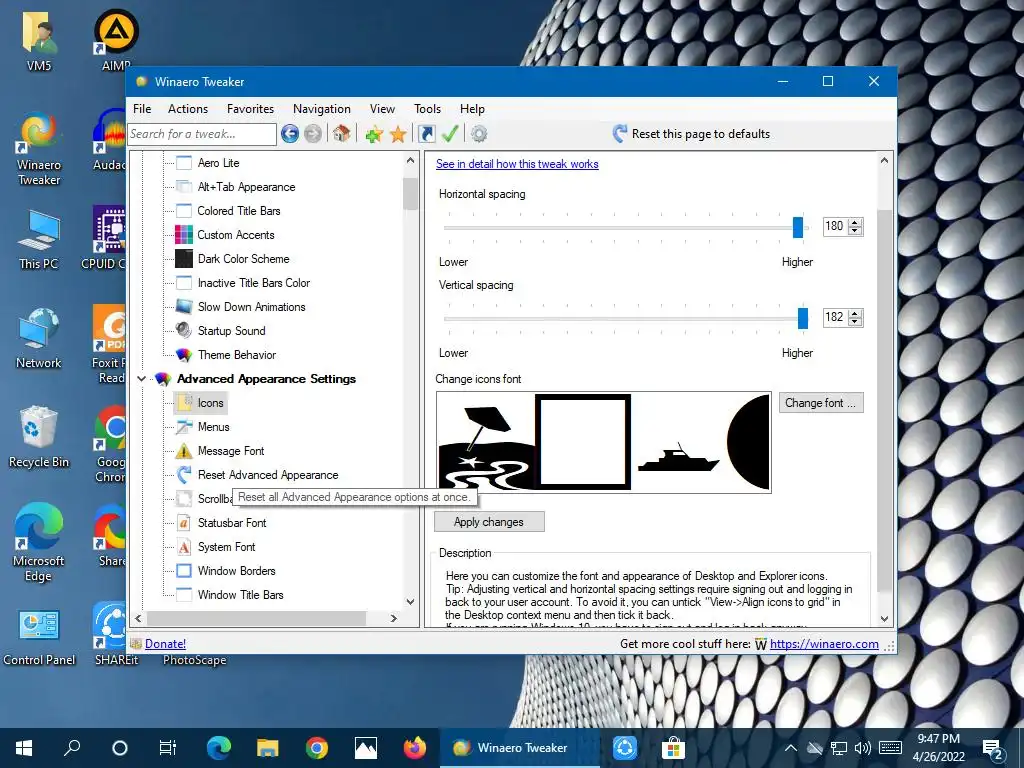Screen dimensions: 1024x768
Task: Click the Dark Color Scheme icon
Action: pos(184,259)
